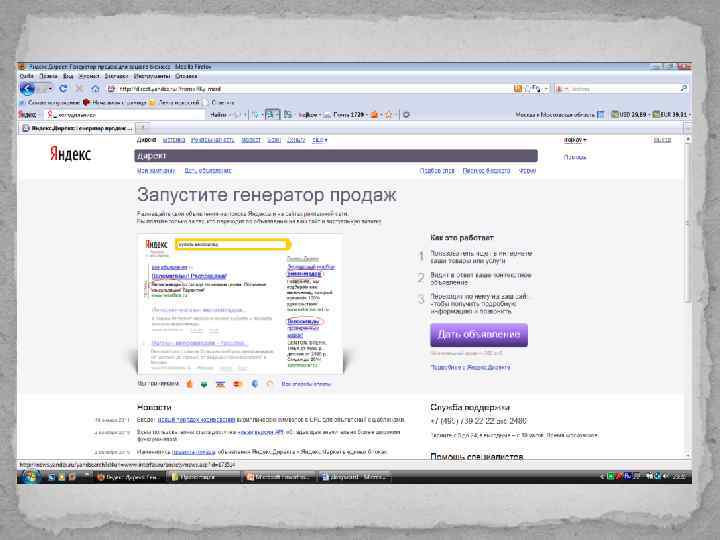Click the Yandex logo on the Yandex toolbar
The height and width of the screenshot is (540, 720).
[27, 115]
